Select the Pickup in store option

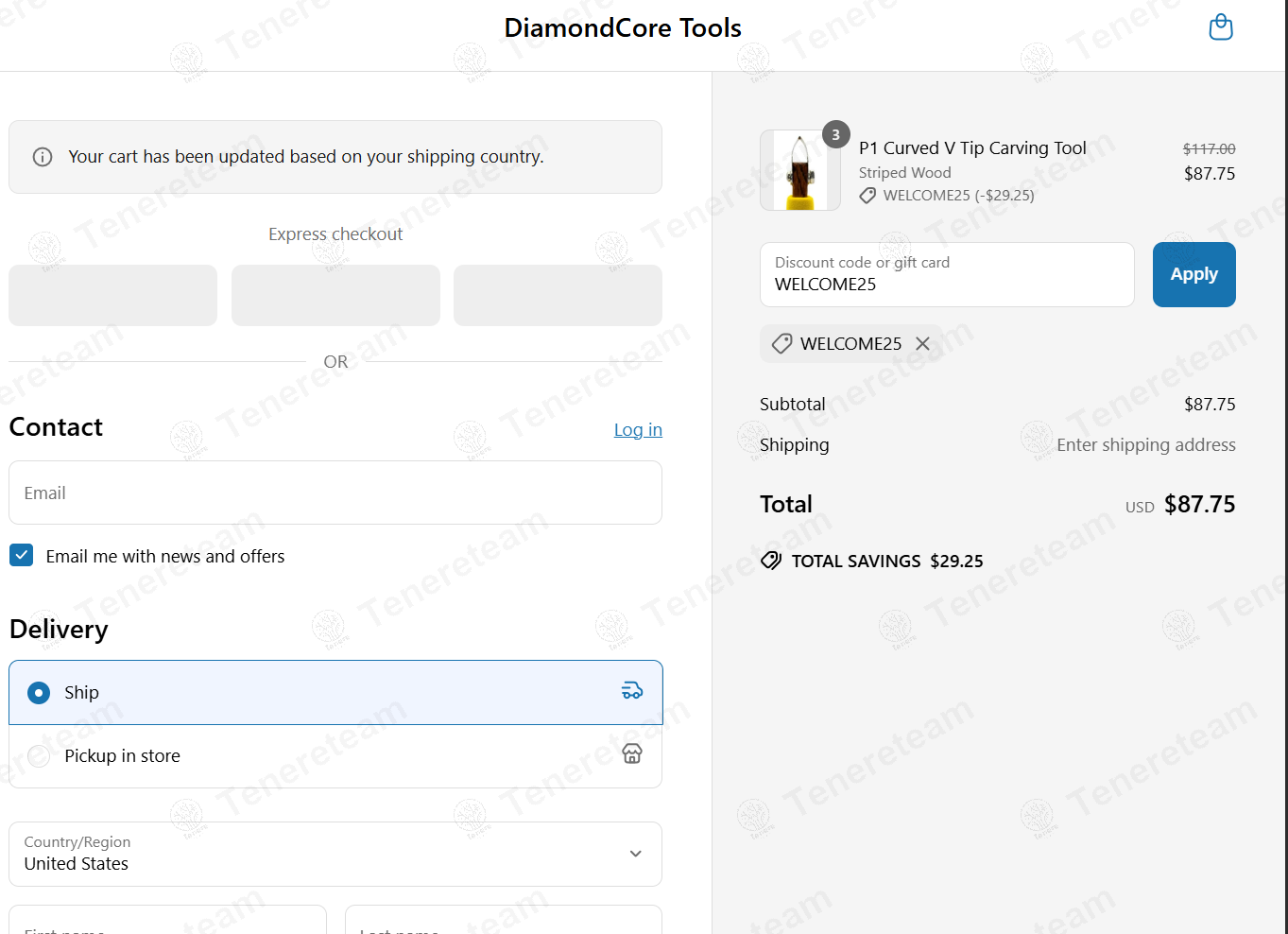click(x=39, y=756)
